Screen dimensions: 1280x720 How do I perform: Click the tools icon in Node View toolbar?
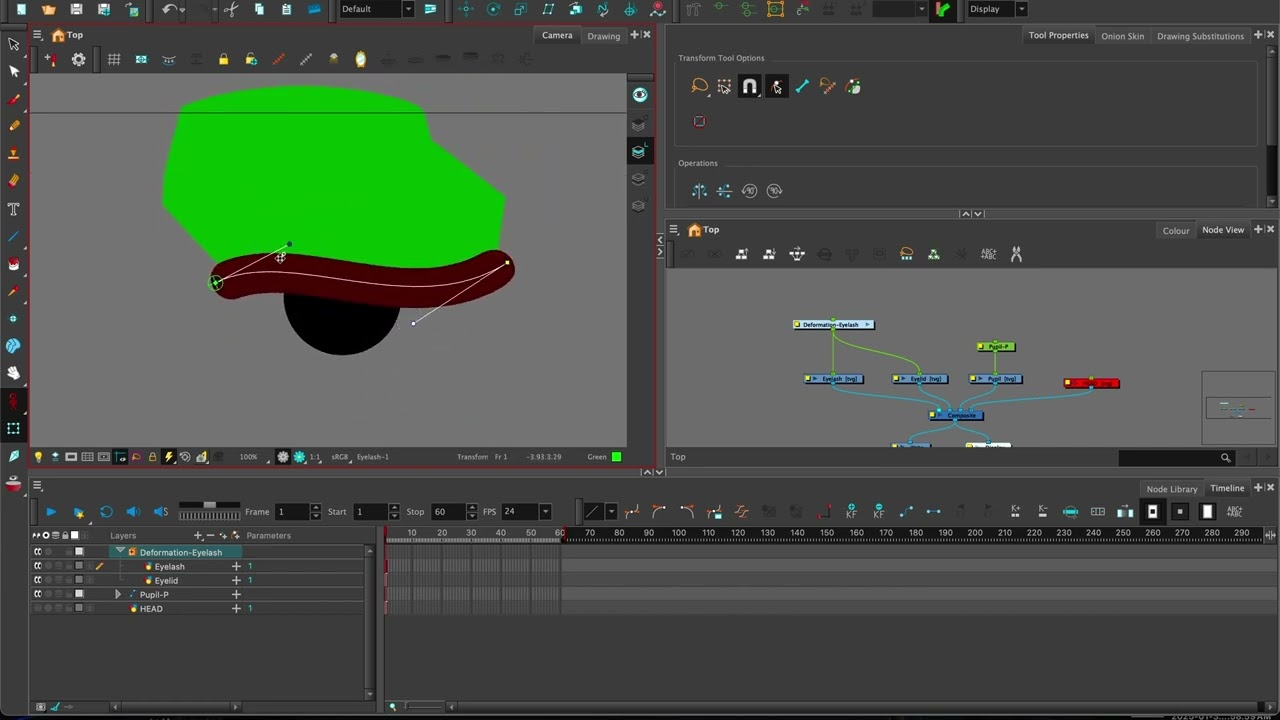coord(1016,254)
